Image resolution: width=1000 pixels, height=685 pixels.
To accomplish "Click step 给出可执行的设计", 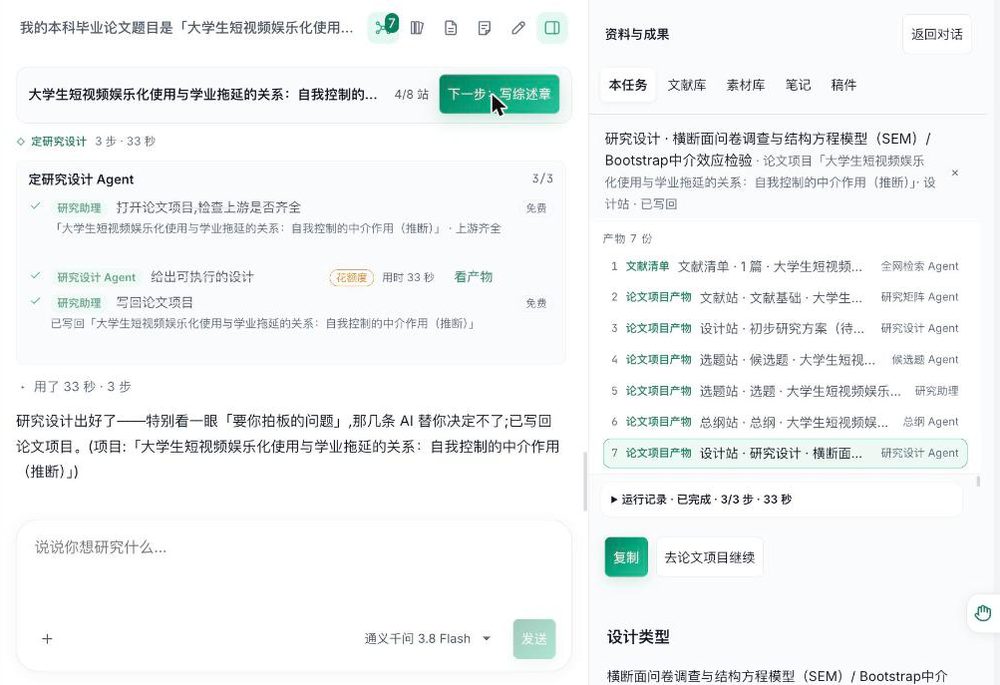I will tap(202, 277).
